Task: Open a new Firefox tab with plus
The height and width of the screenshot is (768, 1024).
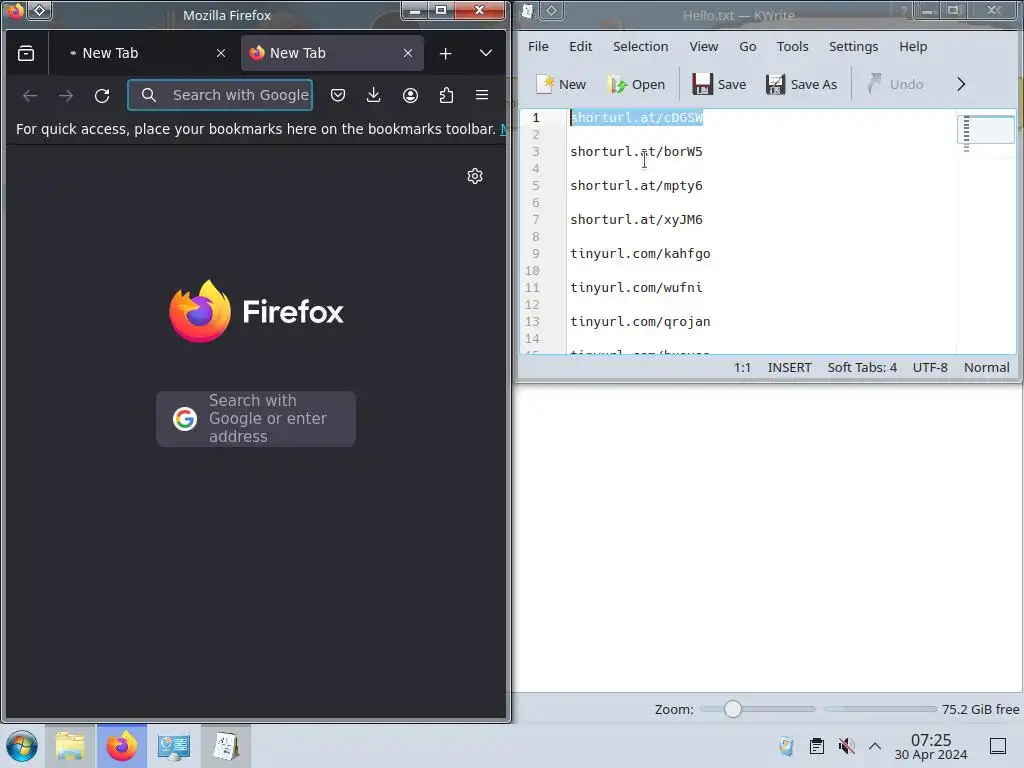Action: click(x=445, y=54)
